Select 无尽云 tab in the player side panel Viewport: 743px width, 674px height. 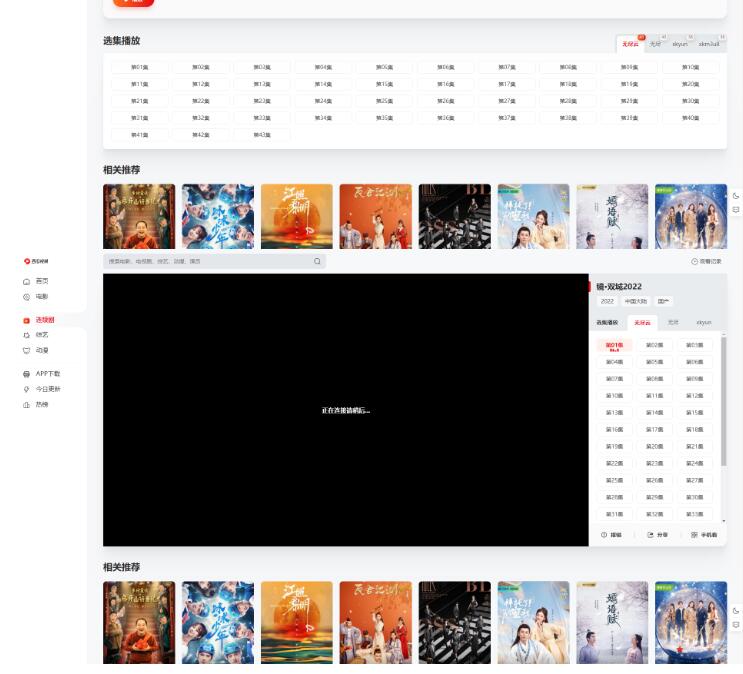pos(643,322)
